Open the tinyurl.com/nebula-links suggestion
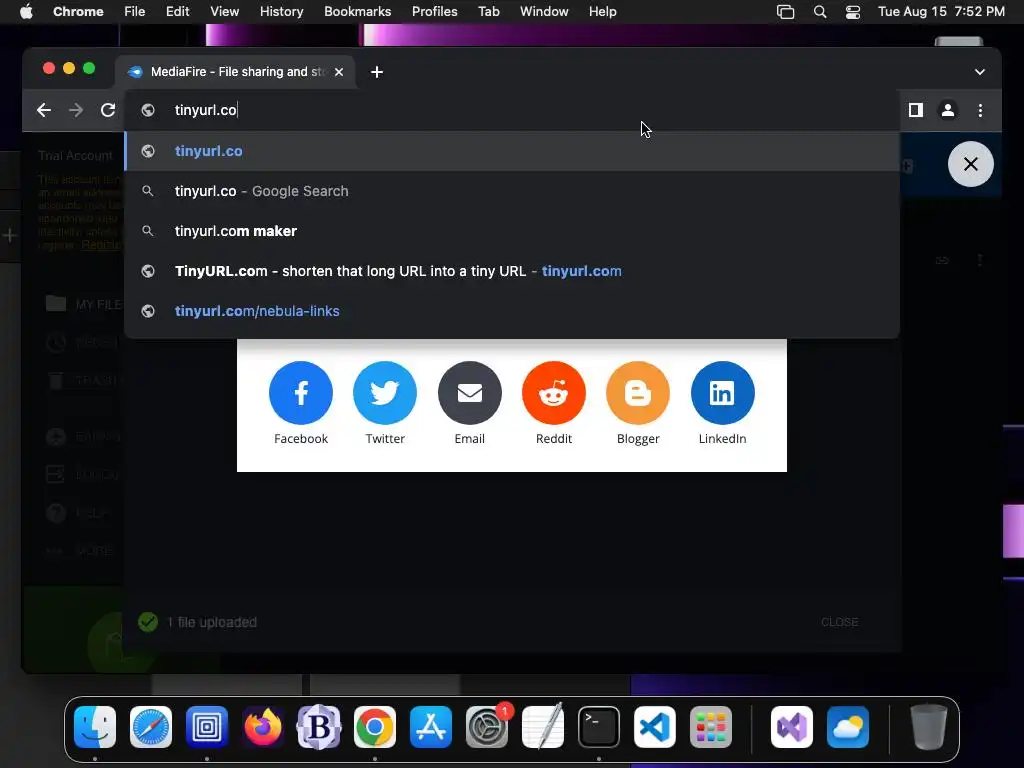Viewport: 1024px width, 768px height. (x=512, y=311)
